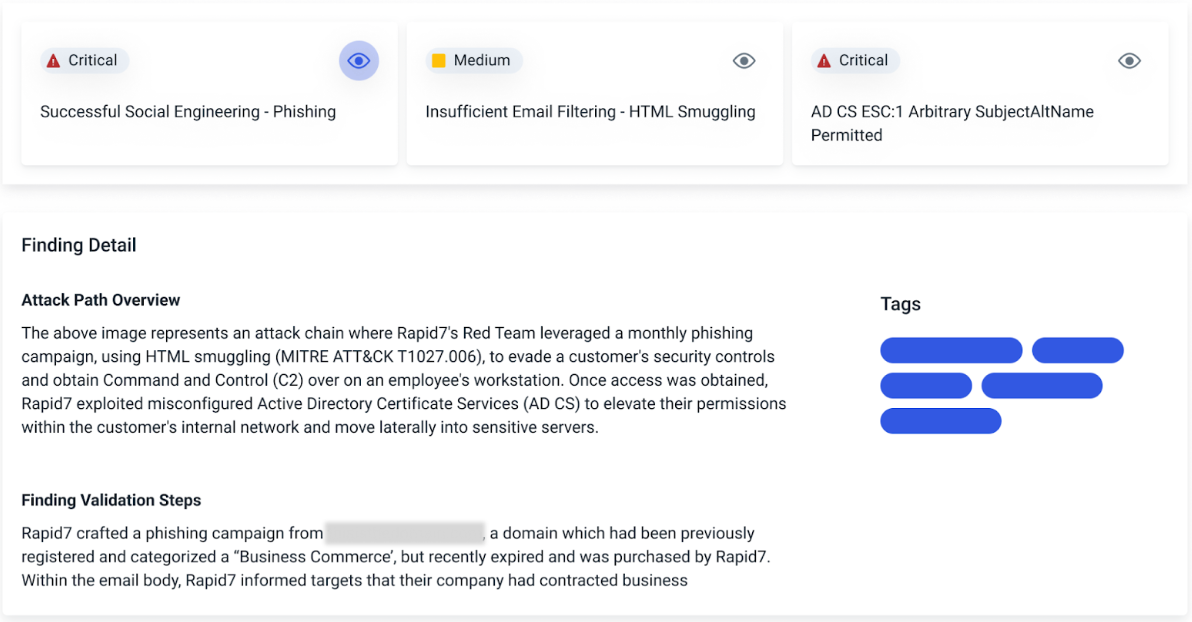This screenshot has width=1192, height=622.
Task: Toggle eye icon on AD CS ESC:1 card
Action: pos(1129,61)
